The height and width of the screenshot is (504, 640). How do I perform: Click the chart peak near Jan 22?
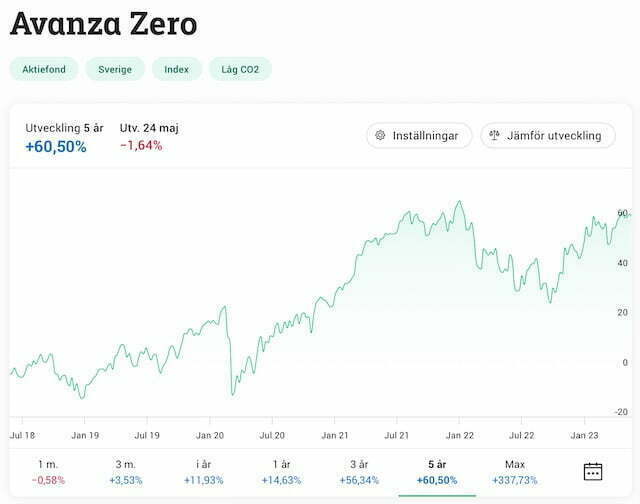coord(459,203)
